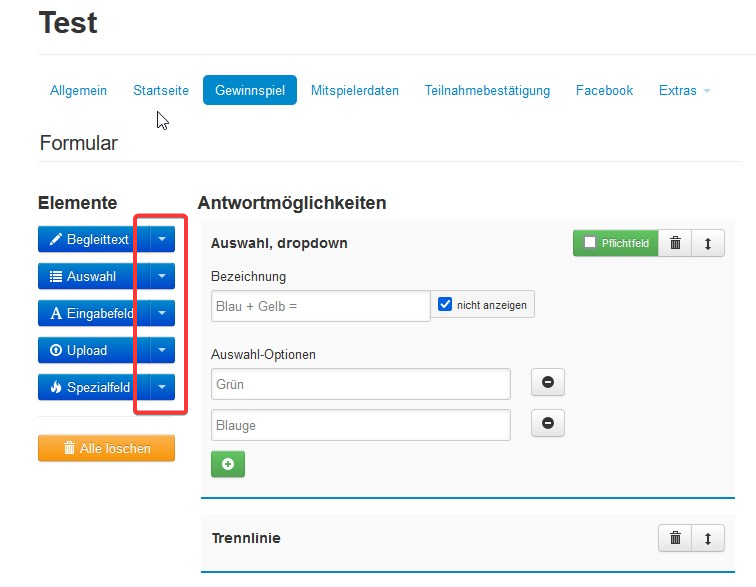
Task: Uncheck the nicht anzeigen checkbox
Action: [x=446, y=304]
